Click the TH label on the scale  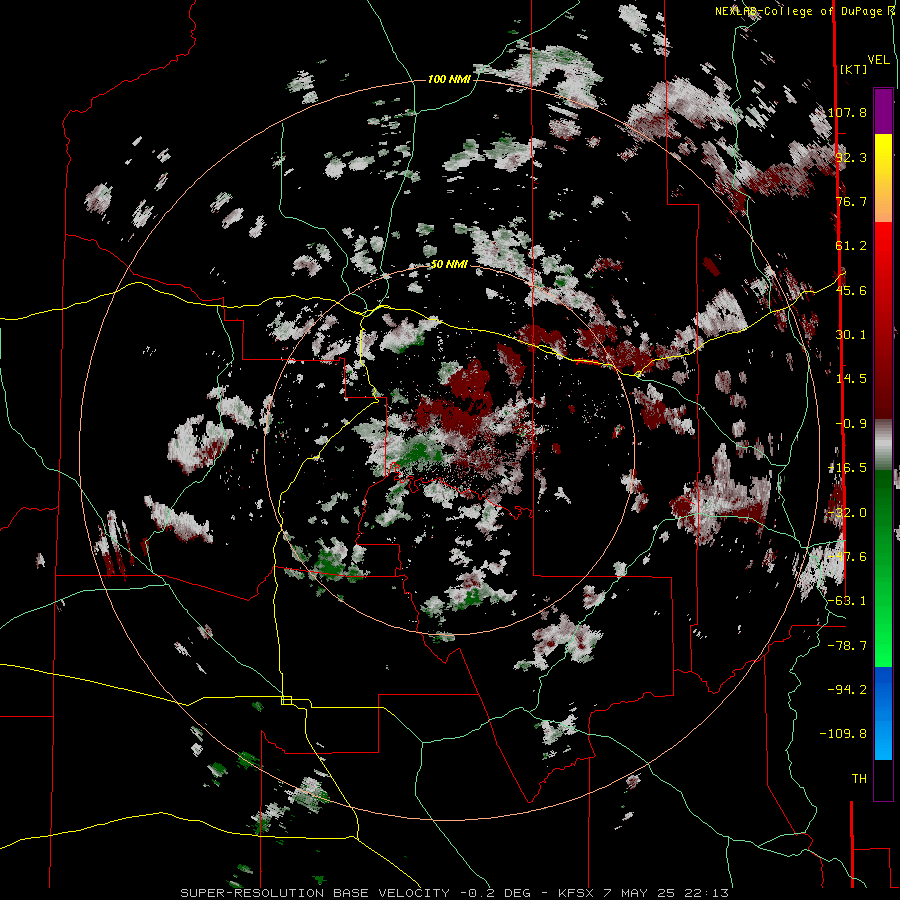point(859,779)
